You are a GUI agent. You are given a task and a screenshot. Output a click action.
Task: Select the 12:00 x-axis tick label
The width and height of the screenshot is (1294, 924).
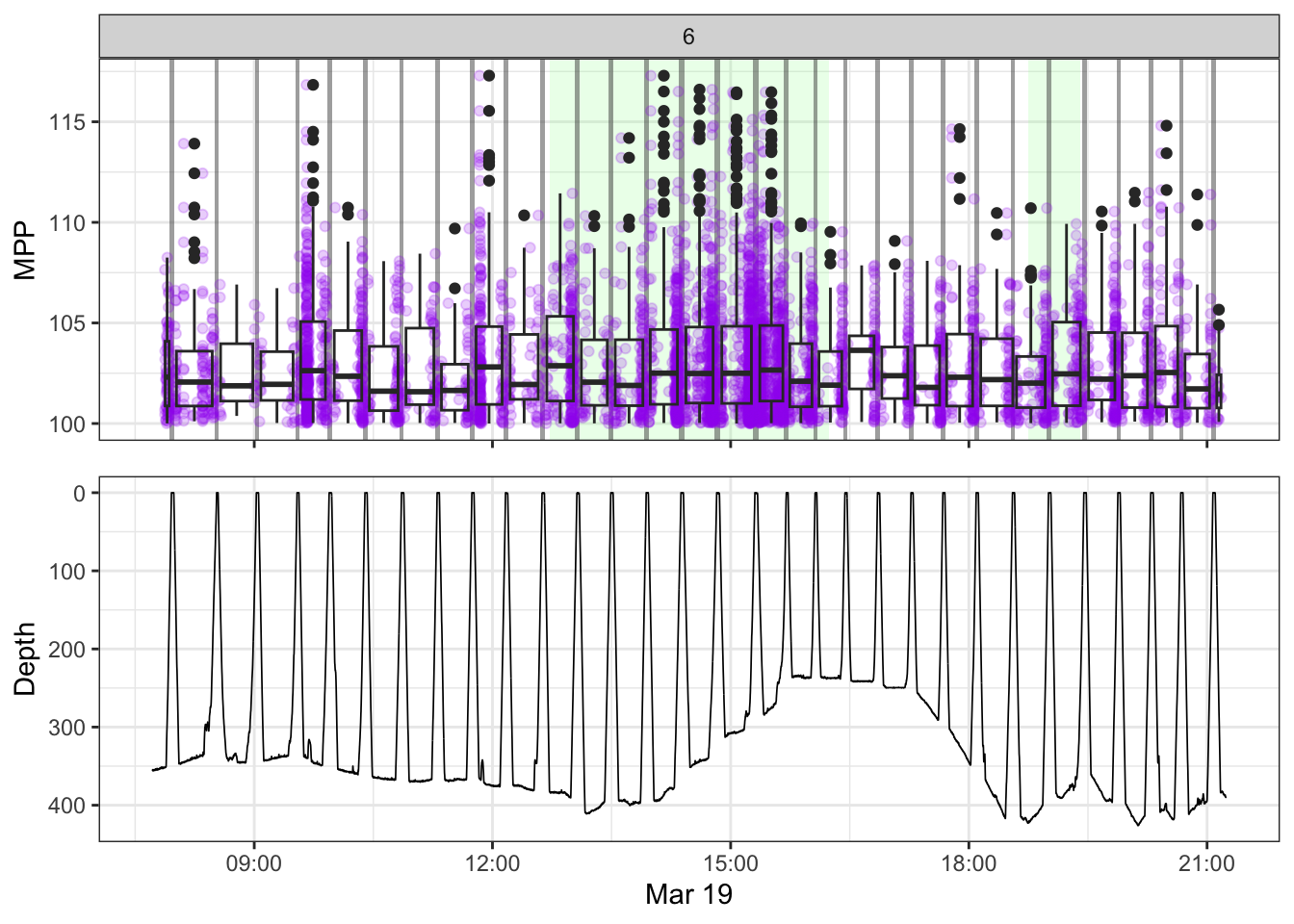click(x=492, y=863)
